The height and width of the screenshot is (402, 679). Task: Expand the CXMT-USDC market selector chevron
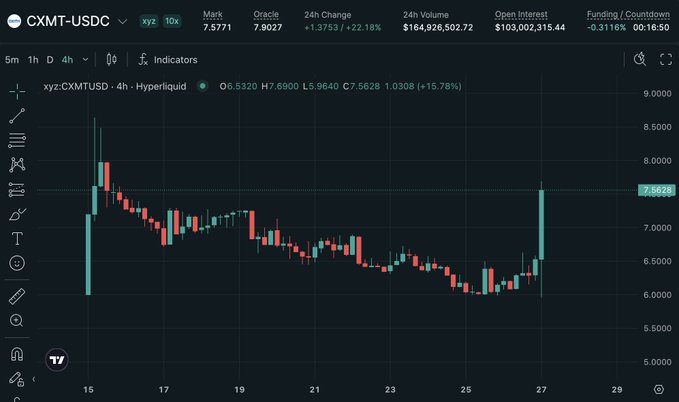point(123,21)
